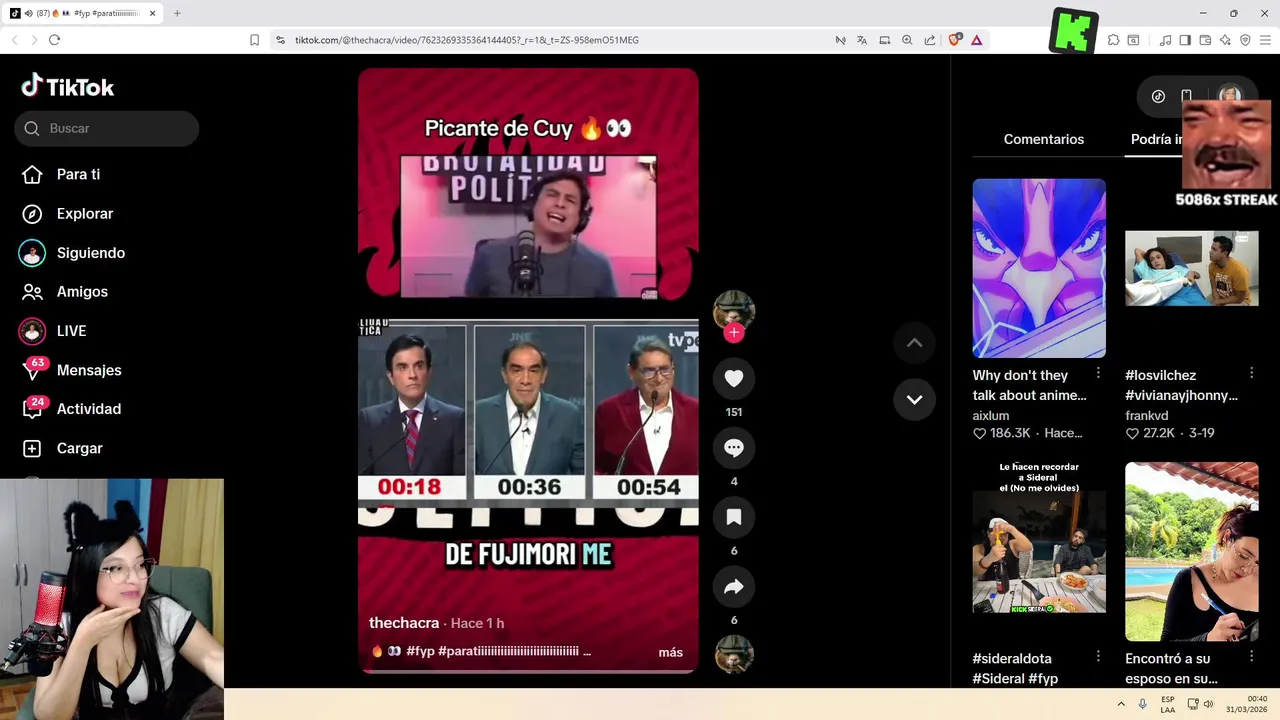
Task: Switch to the Comentarios tab
Action: 1044,139
